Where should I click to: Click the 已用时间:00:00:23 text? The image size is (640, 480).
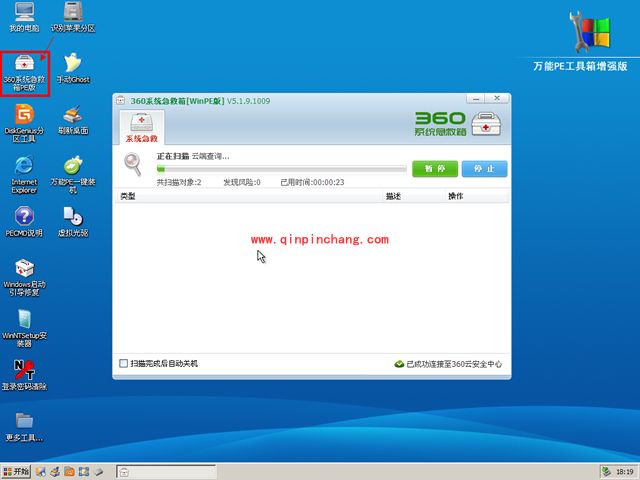pos(312,182)
